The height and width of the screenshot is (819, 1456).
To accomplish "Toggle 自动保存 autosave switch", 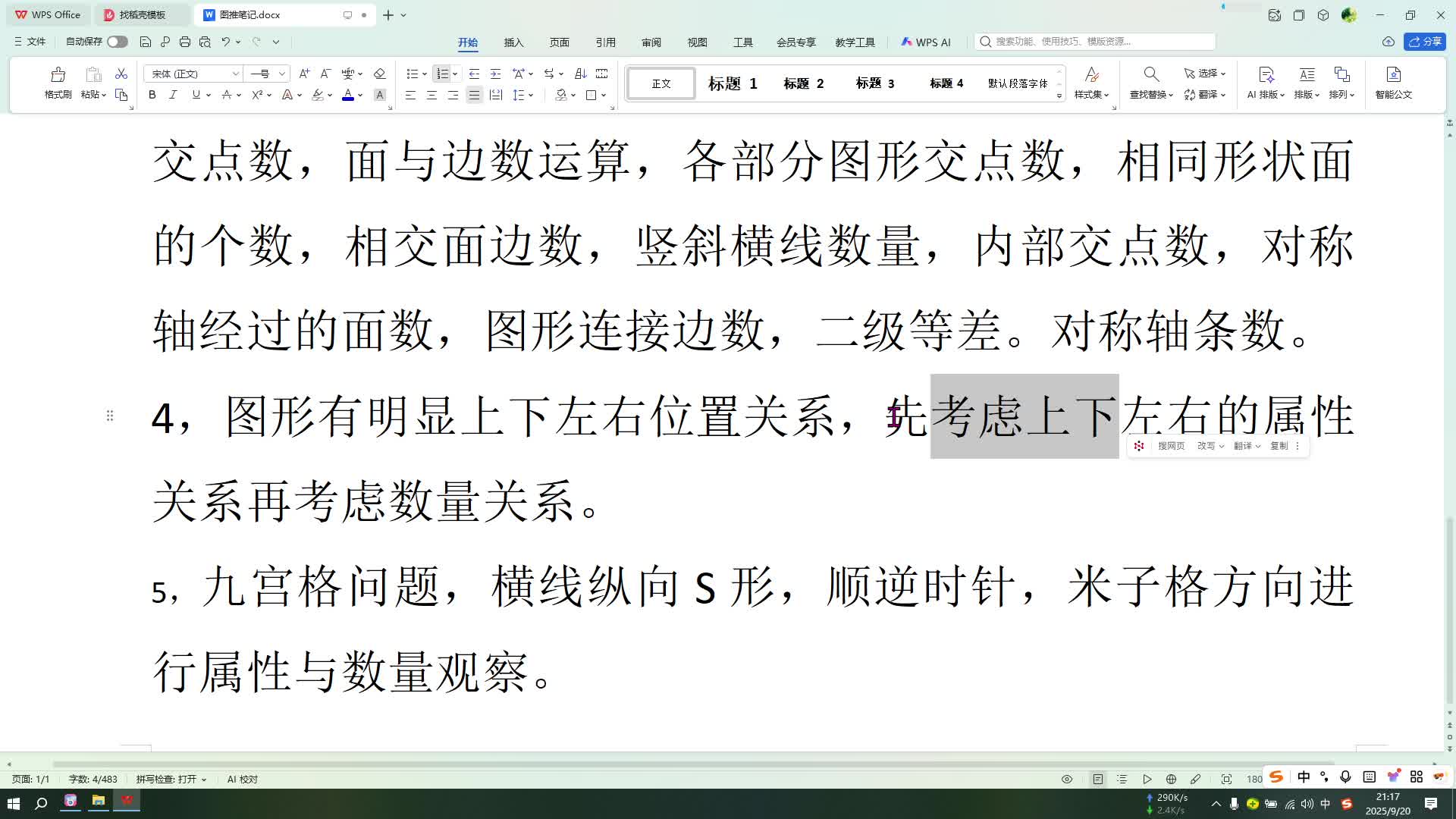I will 118,42.
